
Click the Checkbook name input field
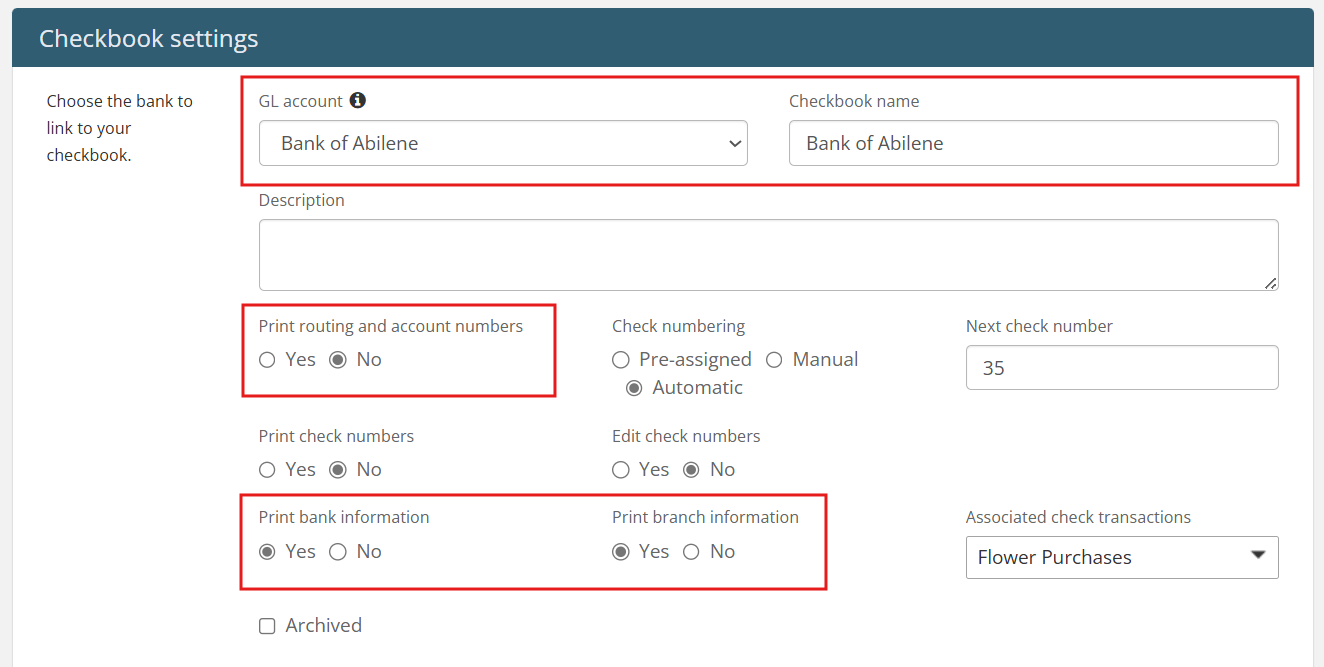(1032, 143)
